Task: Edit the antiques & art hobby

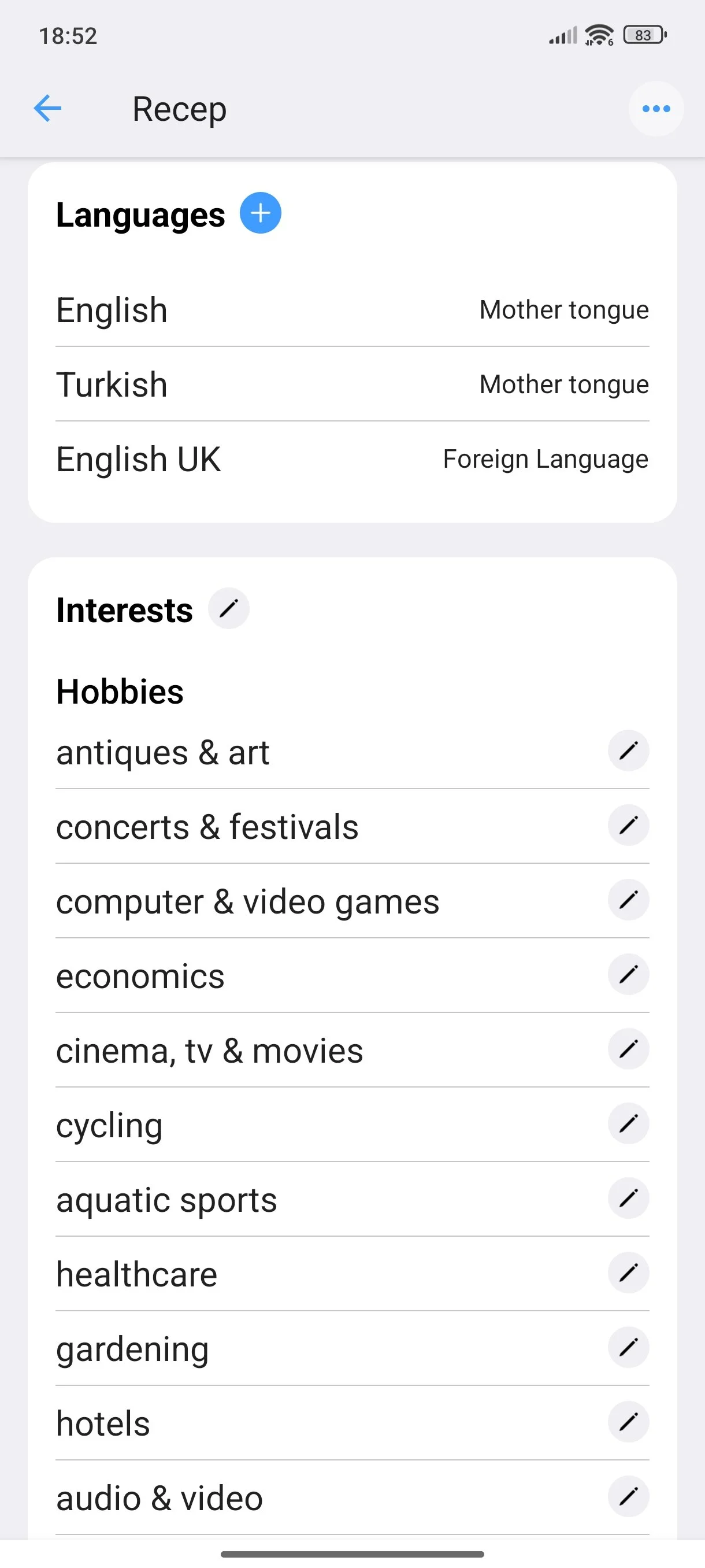Action: 628,750
